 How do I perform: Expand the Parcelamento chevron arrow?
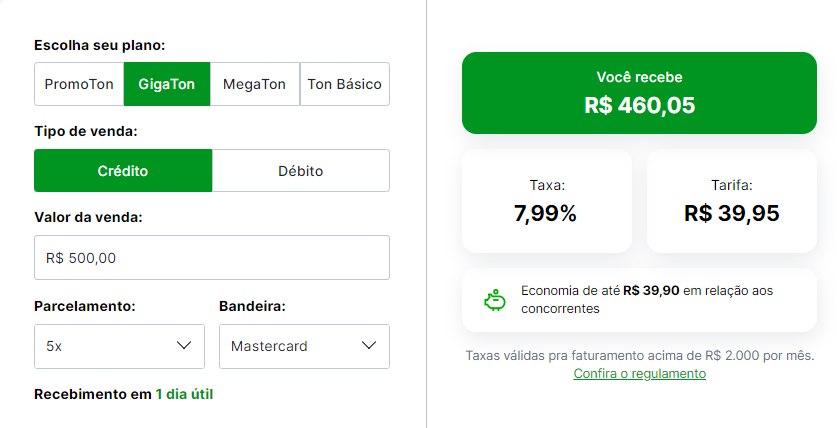tap(184, 346)
